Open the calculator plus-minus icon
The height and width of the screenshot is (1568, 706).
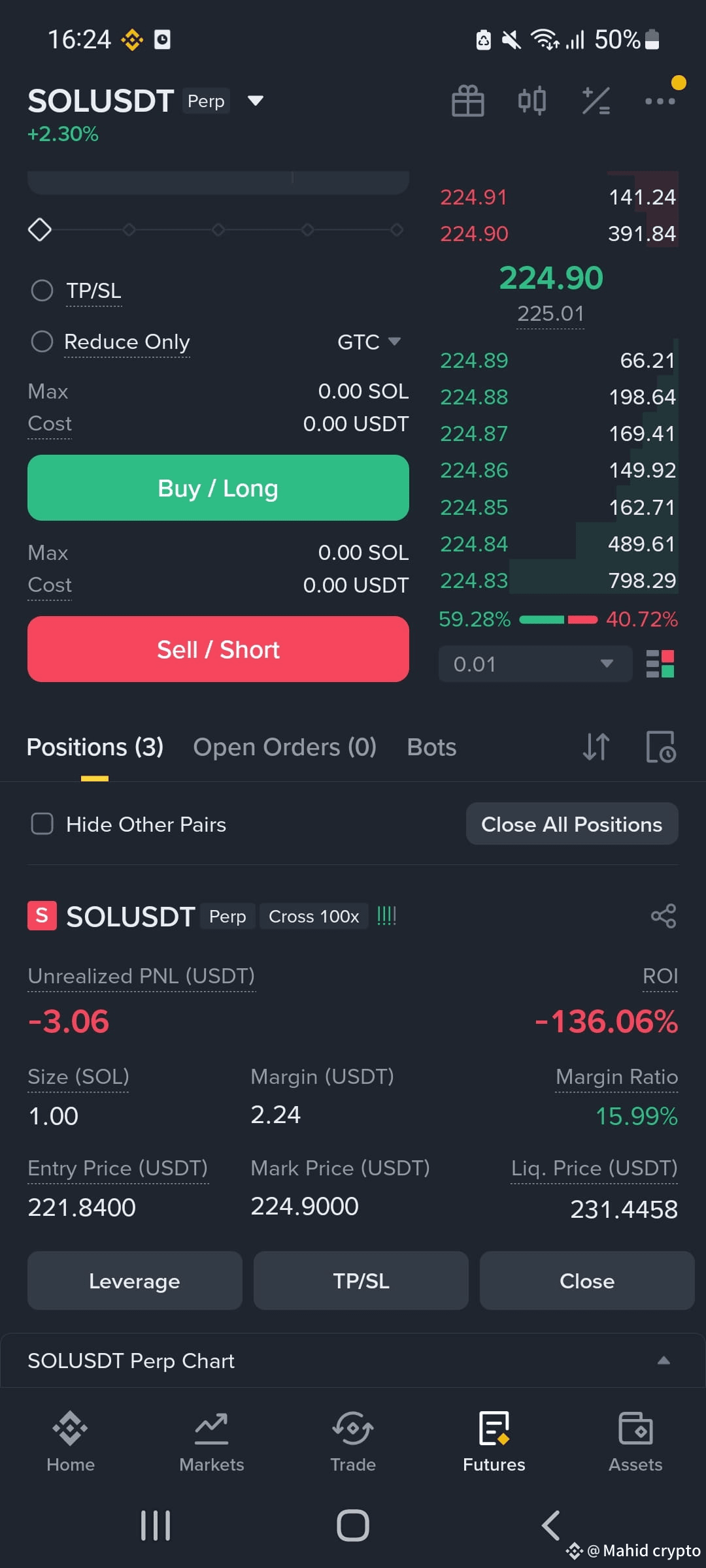[x=596, y=101]
